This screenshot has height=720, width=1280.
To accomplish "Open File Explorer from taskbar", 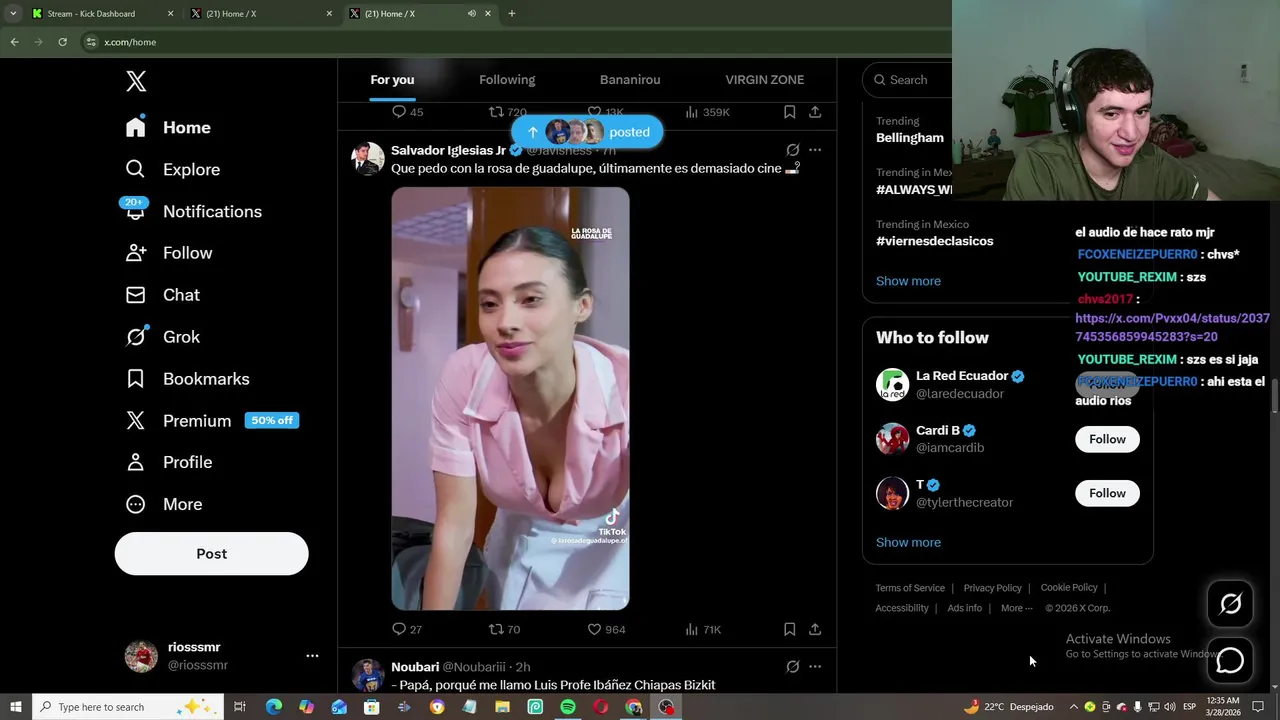I will [x=502, y=707].
